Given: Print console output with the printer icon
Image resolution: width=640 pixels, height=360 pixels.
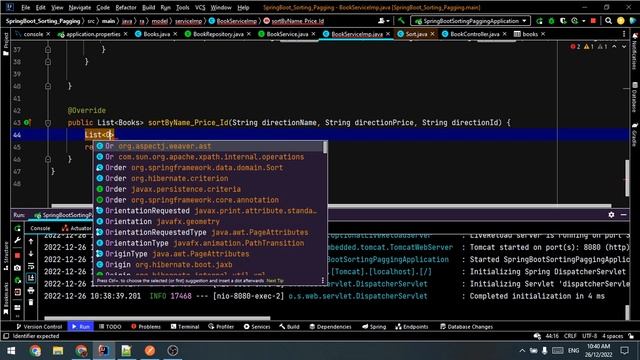Looking at the screenshot, I should [x=31, y=290].
